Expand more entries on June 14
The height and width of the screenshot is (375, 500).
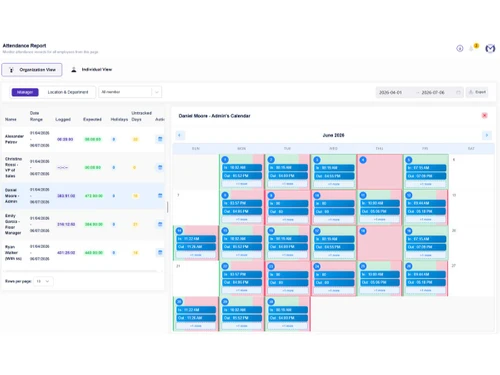pos(196,255)
